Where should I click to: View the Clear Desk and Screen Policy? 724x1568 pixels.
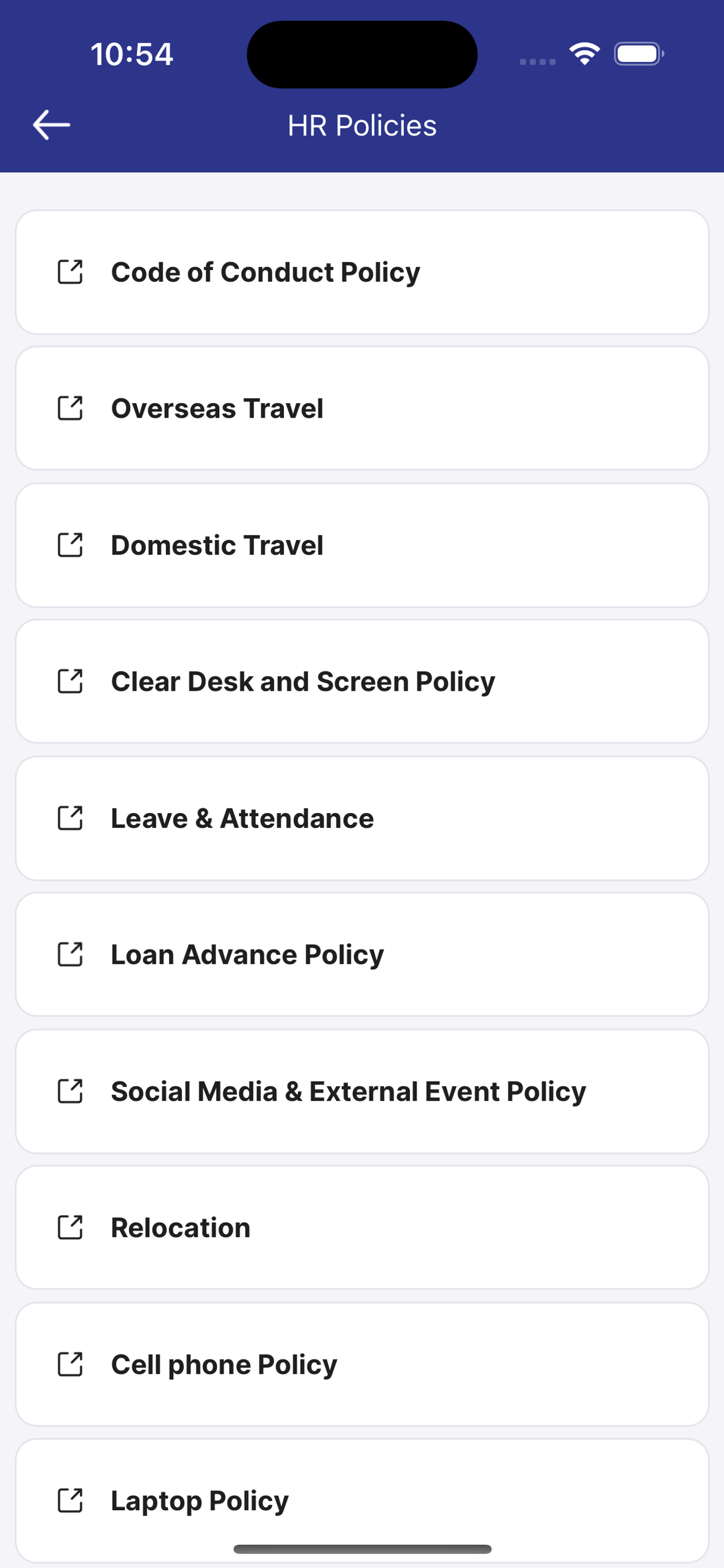[x=362, y=682]
